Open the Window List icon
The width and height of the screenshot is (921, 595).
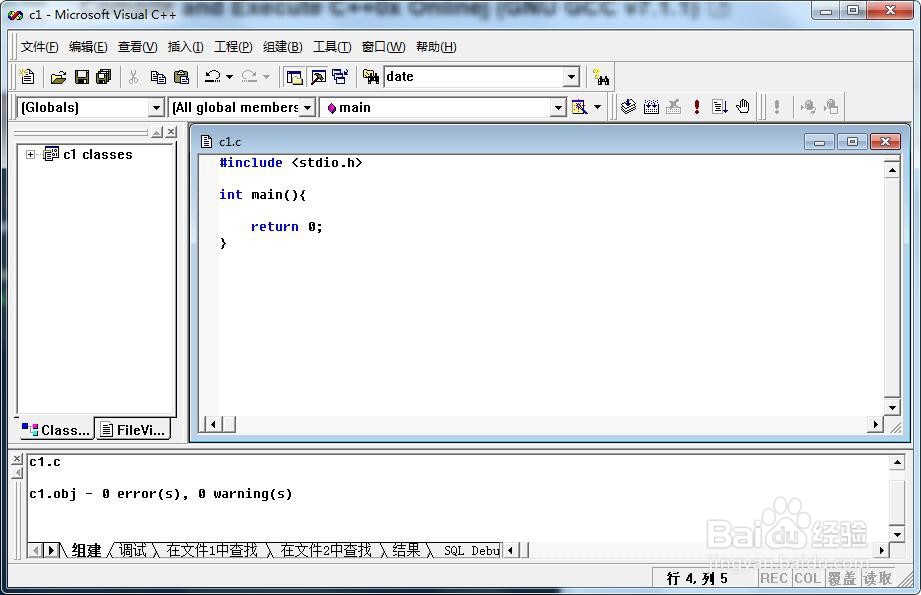(340, 77)
